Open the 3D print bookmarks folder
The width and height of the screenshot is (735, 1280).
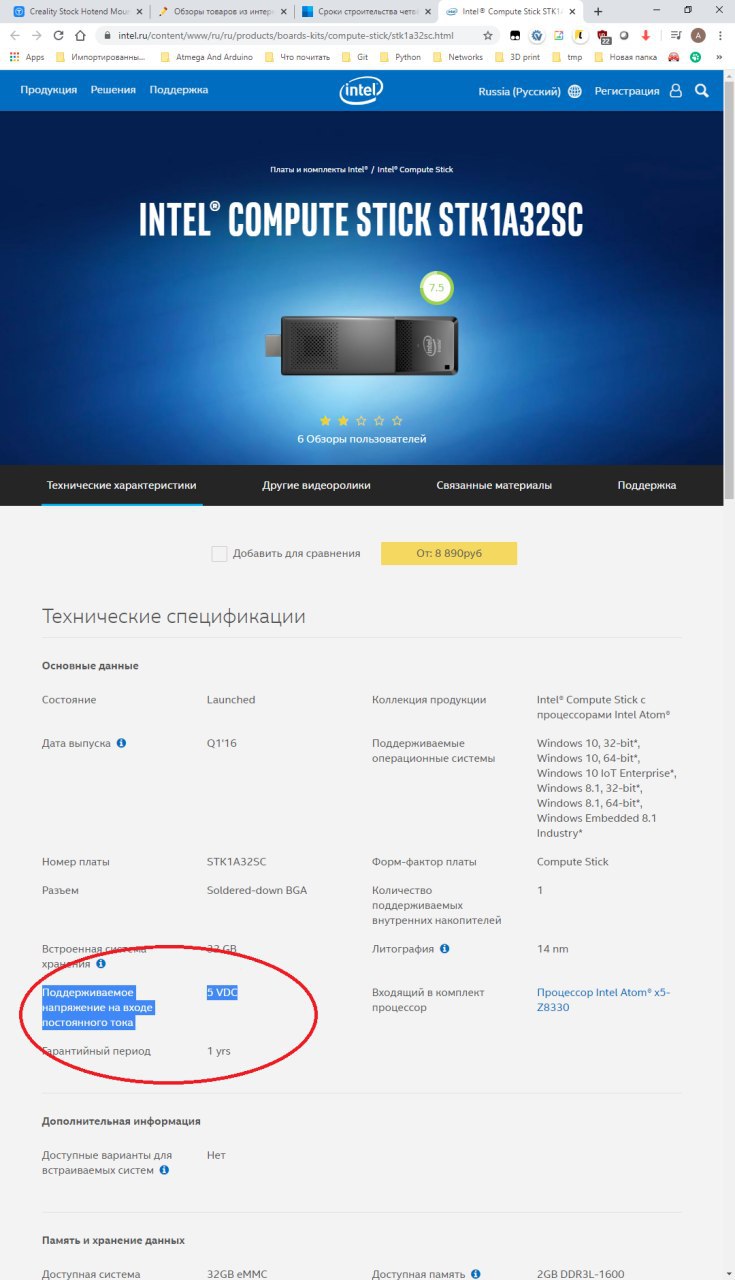tap(518, 57)
